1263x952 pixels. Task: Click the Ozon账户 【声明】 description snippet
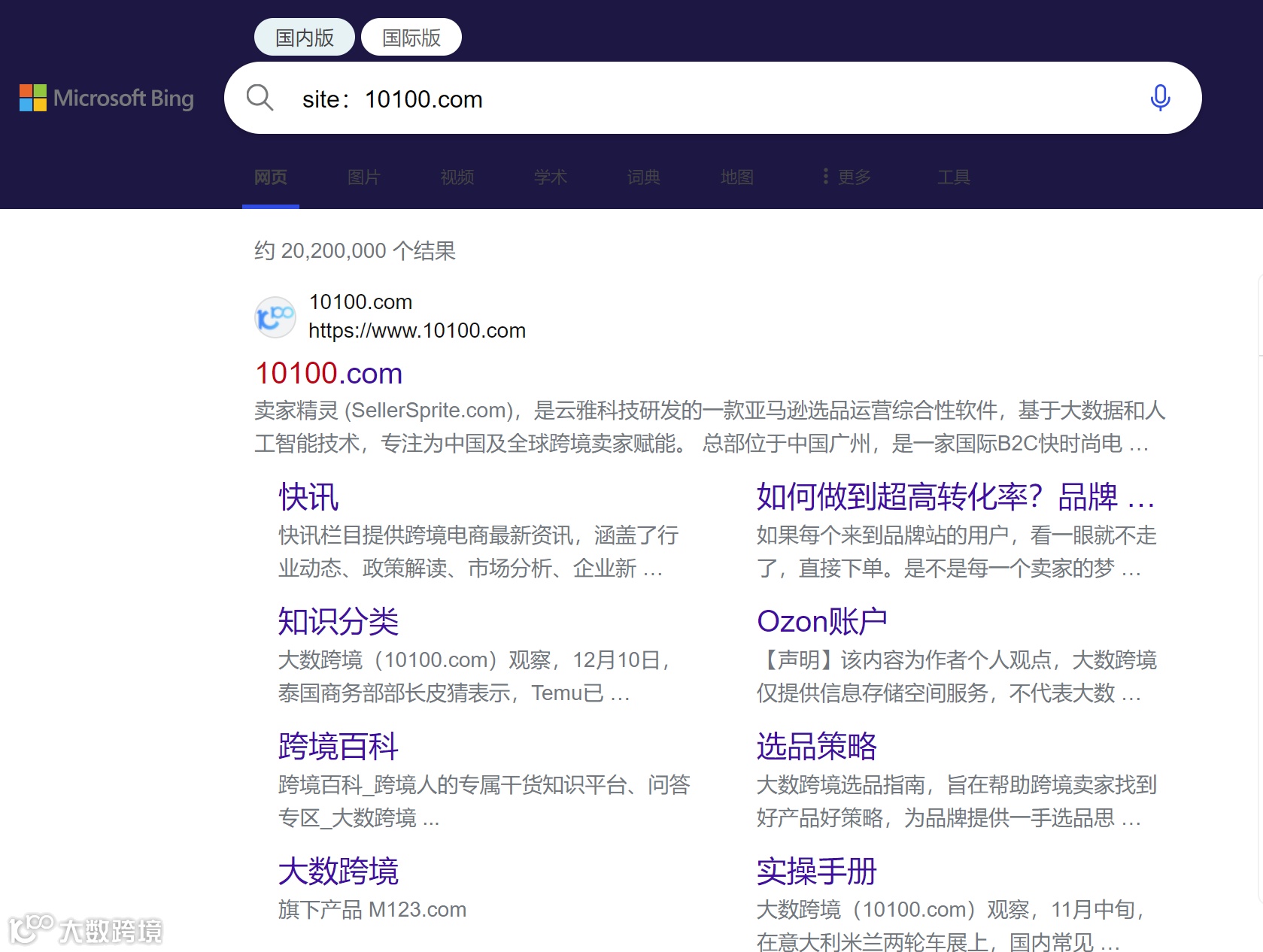click(957, 677)
